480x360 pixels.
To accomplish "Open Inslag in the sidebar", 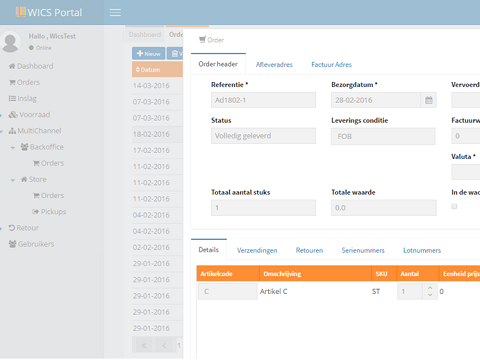I will (x=23, y=98).
